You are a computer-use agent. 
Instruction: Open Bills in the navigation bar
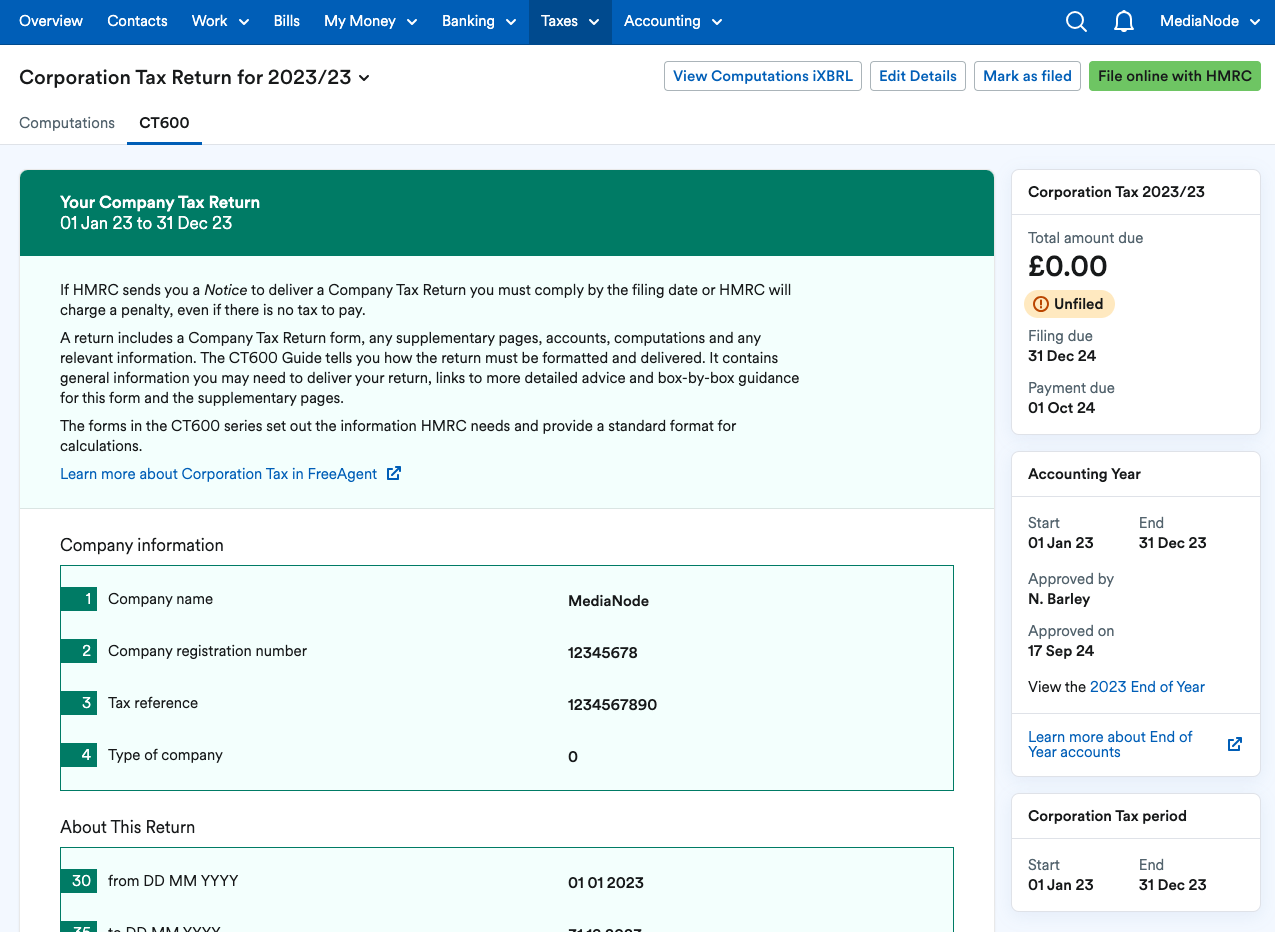pyautogui.click(x=287, y=21)
